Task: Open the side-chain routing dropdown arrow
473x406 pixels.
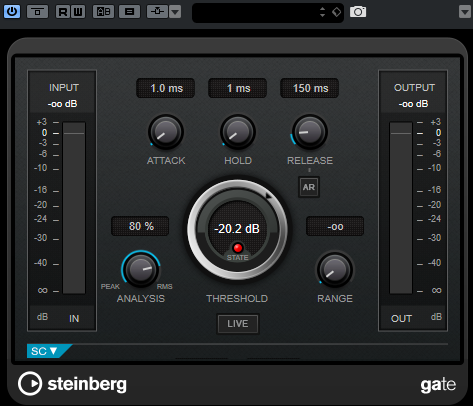Action: click(175, 12)
